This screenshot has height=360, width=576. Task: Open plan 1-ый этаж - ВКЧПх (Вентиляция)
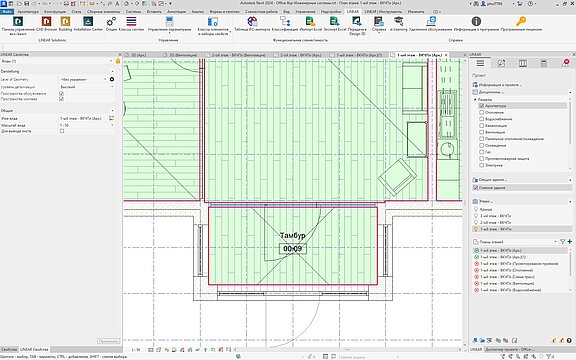point(507,284)
